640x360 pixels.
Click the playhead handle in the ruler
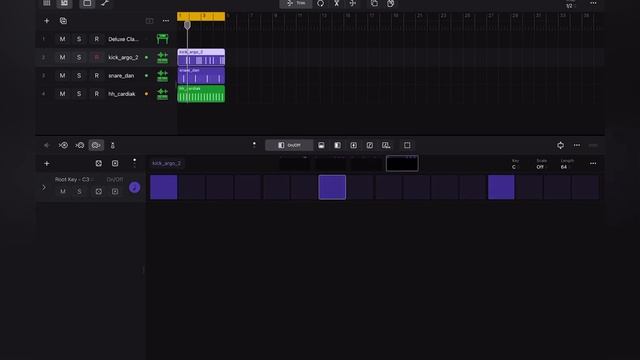187,25
